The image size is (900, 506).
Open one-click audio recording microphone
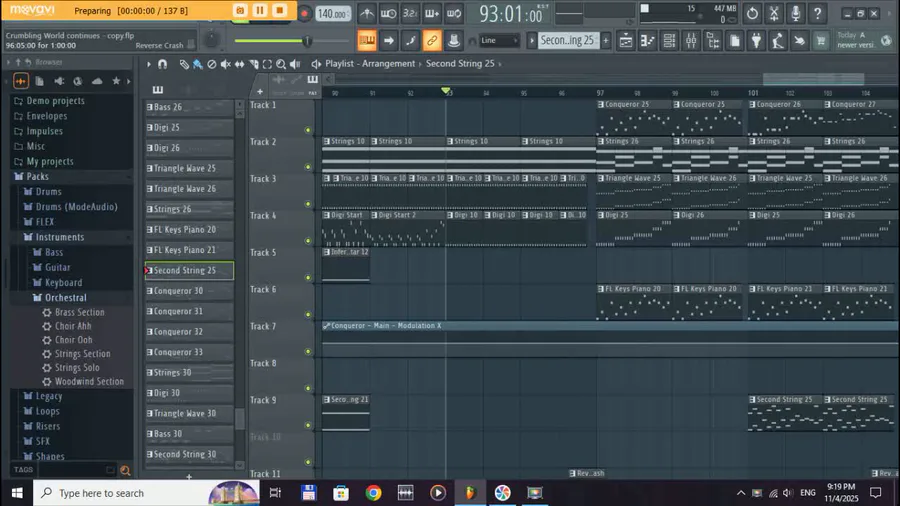(x=796, y=13)
